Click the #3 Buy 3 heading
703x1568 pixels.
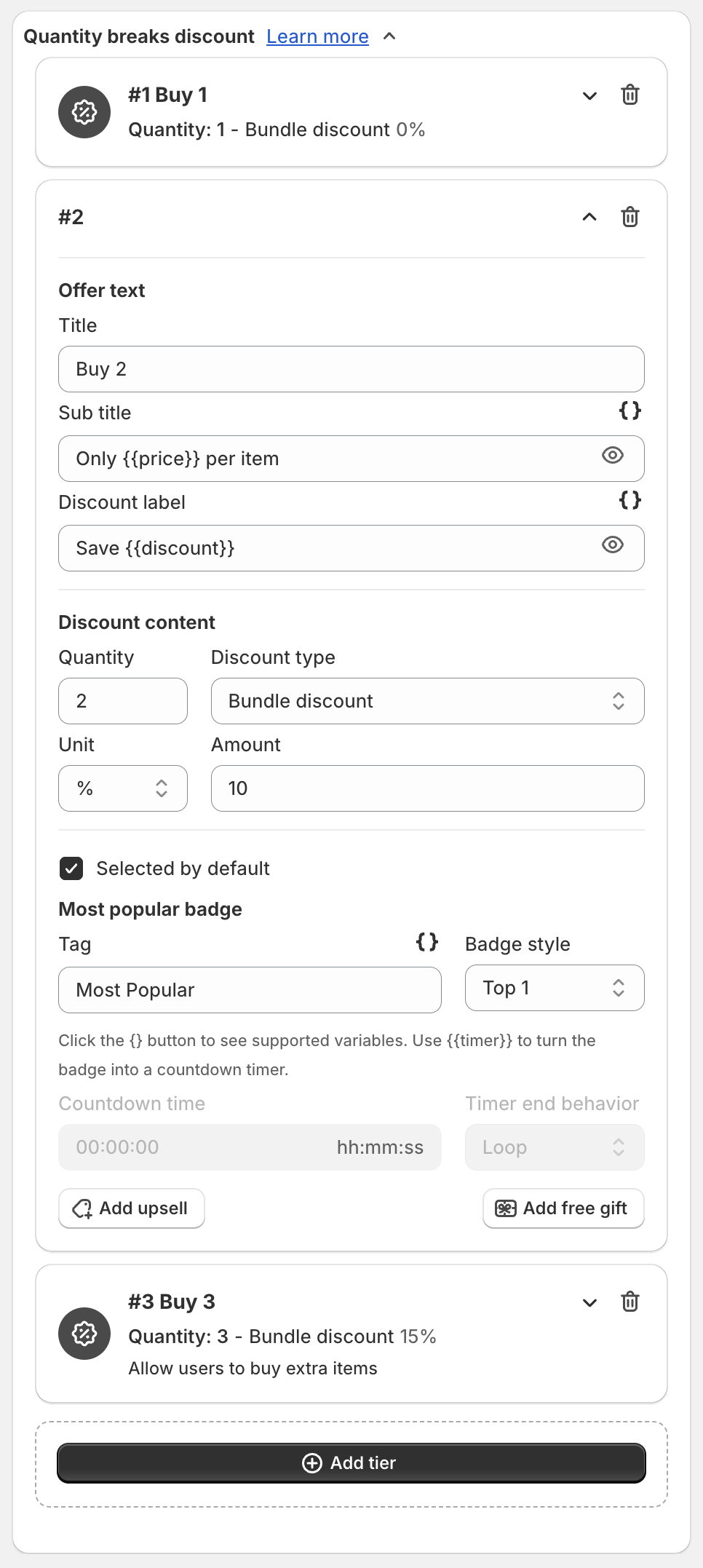point(172,1302)
